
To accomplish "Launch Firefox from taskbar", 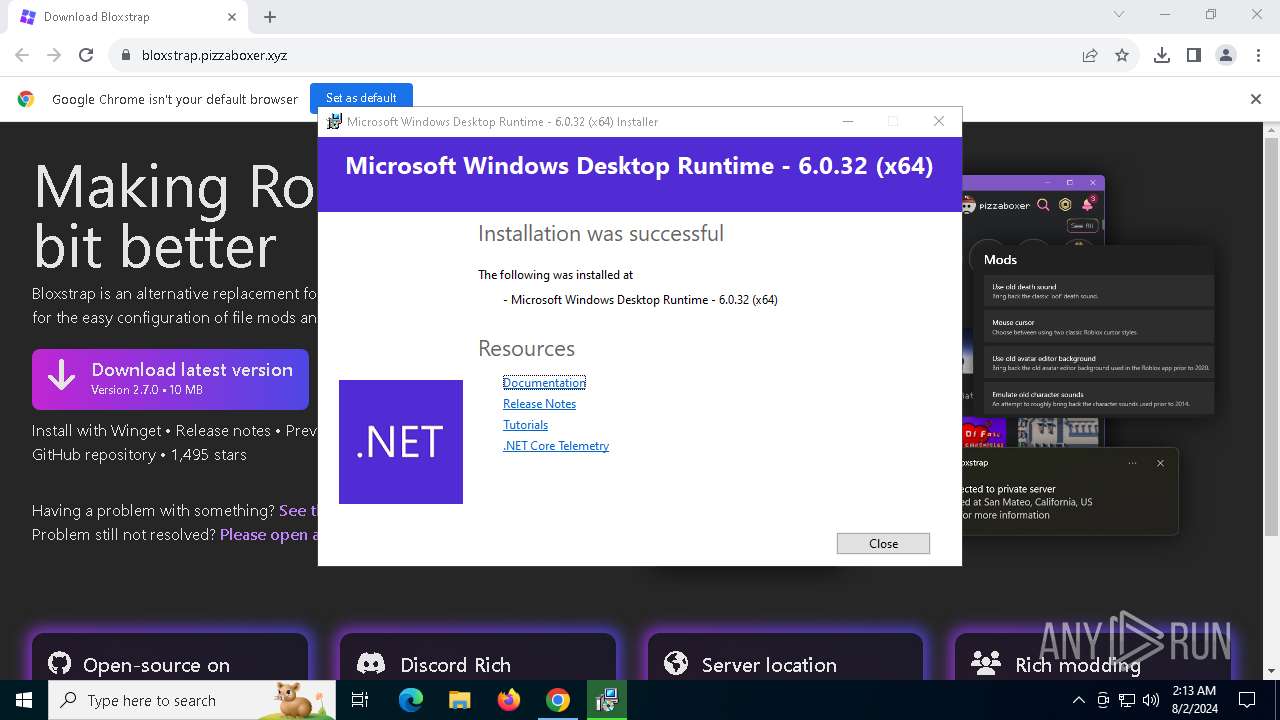I will (x=508, y=700).
